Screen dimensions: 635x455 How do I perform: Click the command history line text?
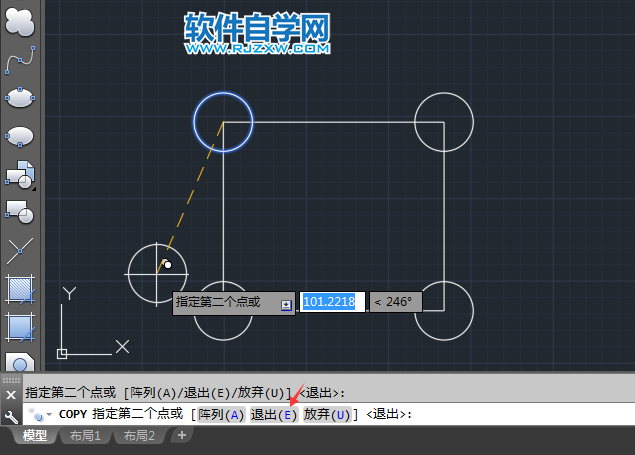click(185, 393)
